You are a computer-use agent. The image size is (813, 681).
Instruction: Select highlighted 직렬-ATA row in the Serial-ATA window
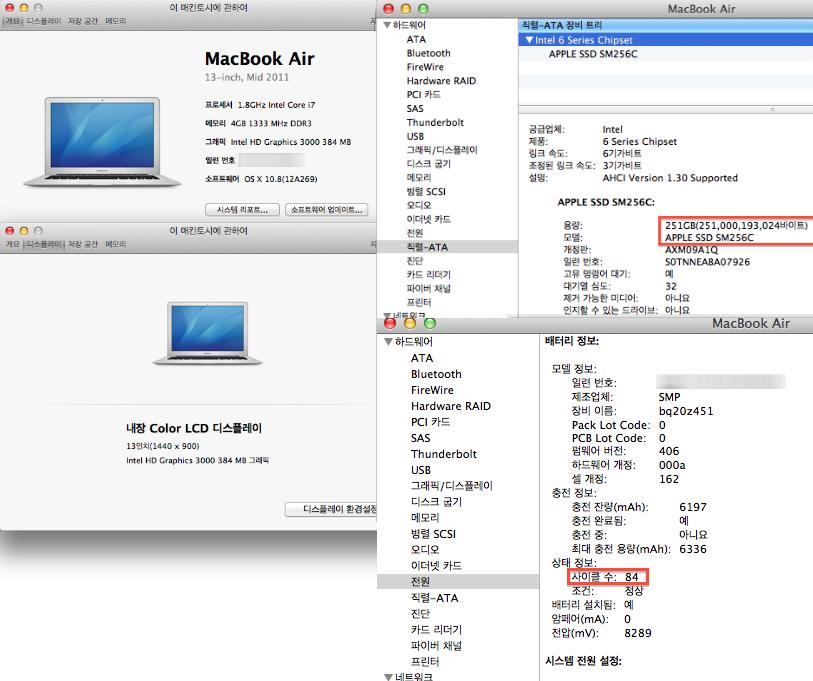click(x=447, y=247)
